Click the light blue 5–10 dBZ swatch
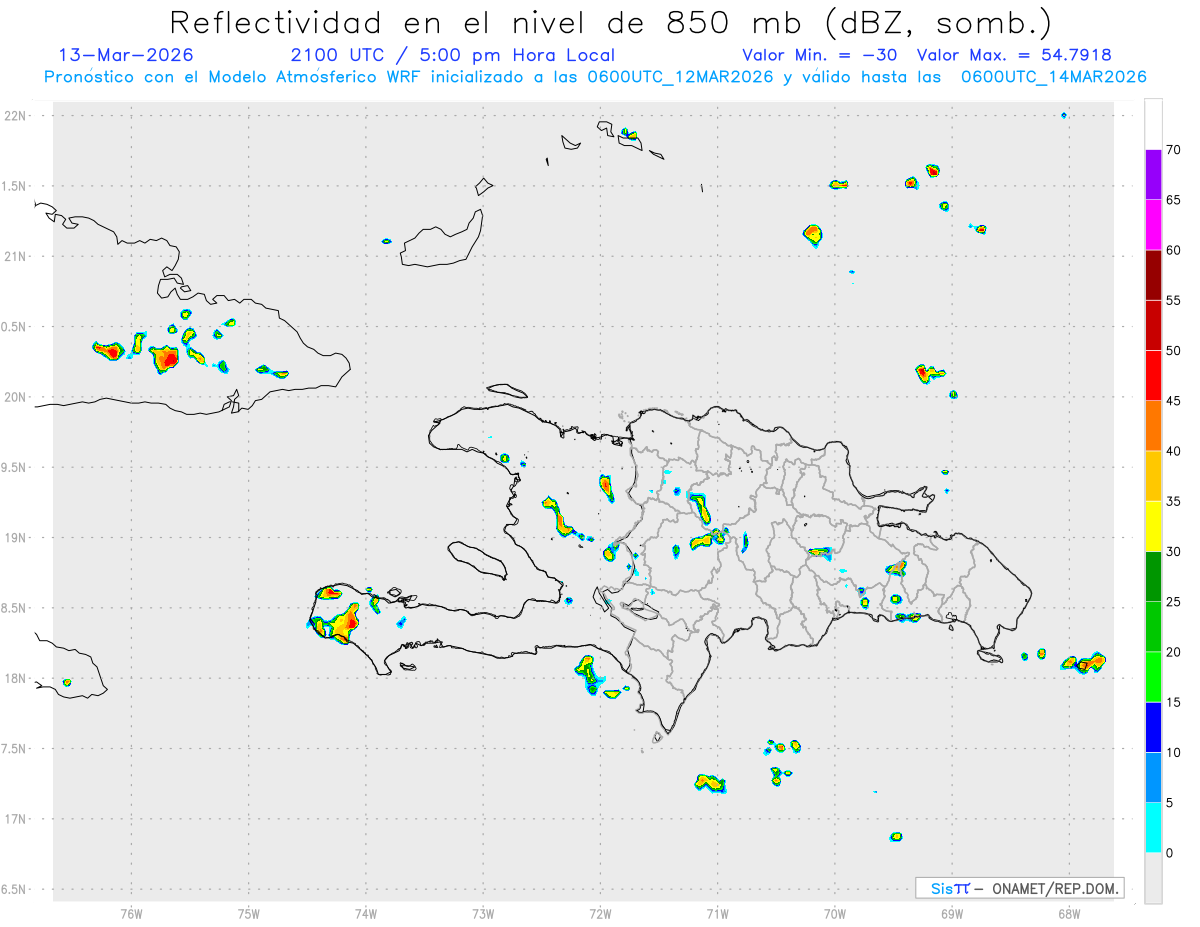The width and height of the screenshot is (1200, 927). coord(1153,778)
